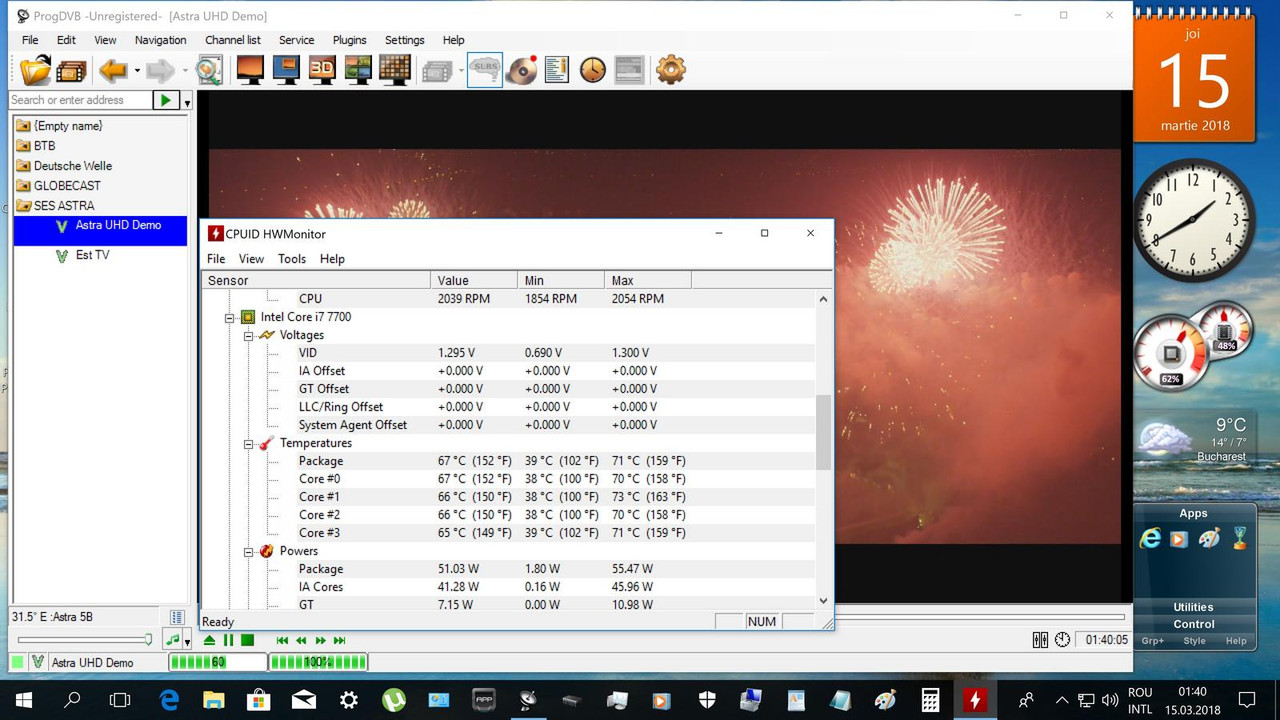The width and height of the screenshot is (1280, 720).
Task: Click the clock scheduler toolbar icon
Action: click(593, 70)
